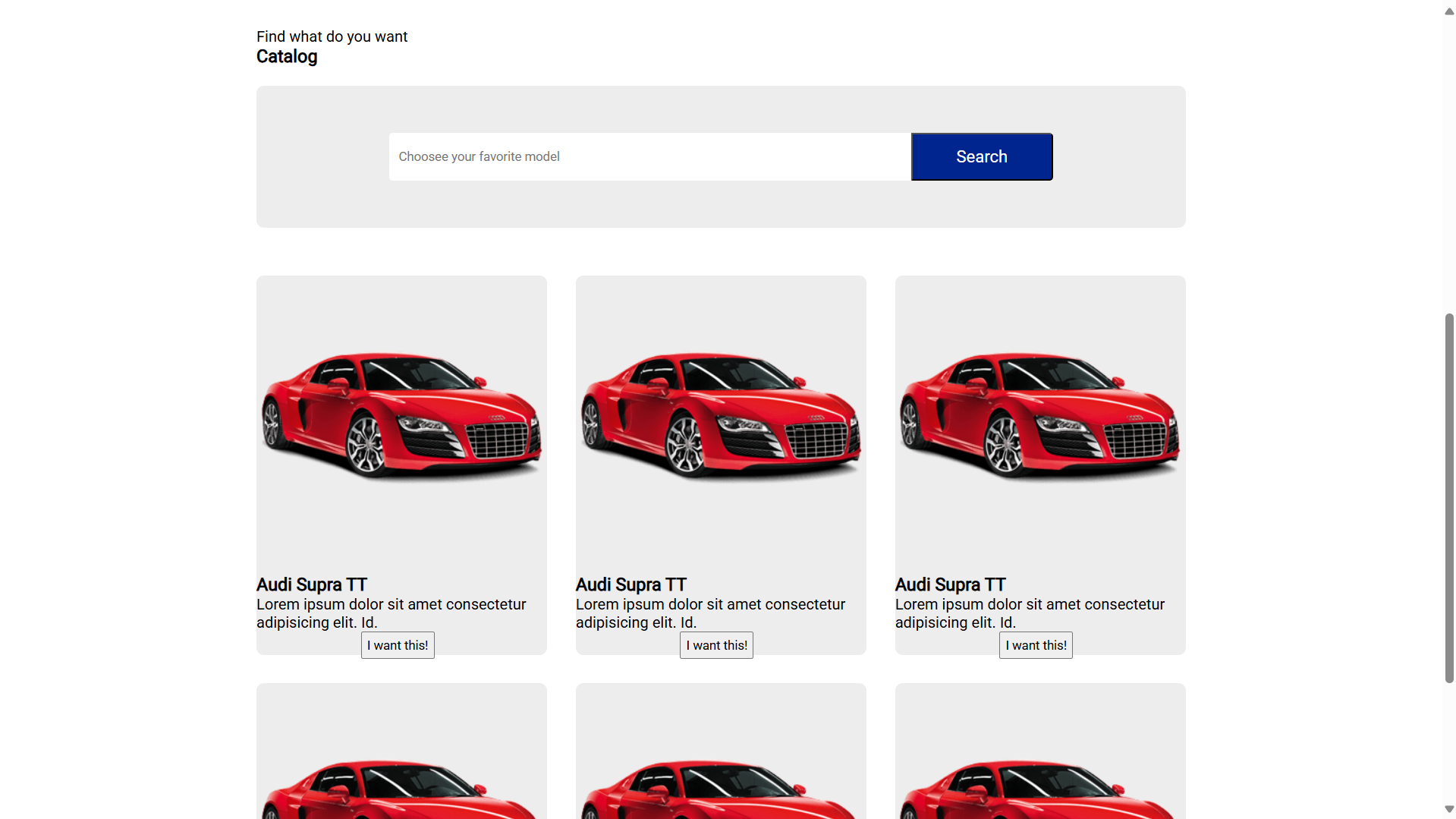Click 'I want this!' on middle car card
The height and width of the screenshot is (819, 1456).
(716, 645)
